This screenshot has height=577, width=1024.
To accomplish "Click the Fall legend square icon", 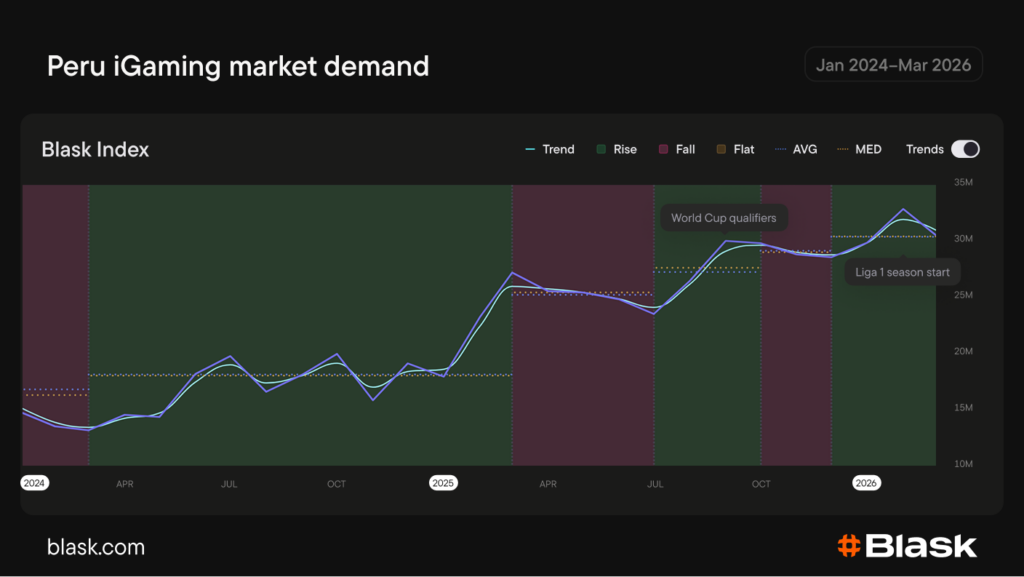I will pos(662,149).
